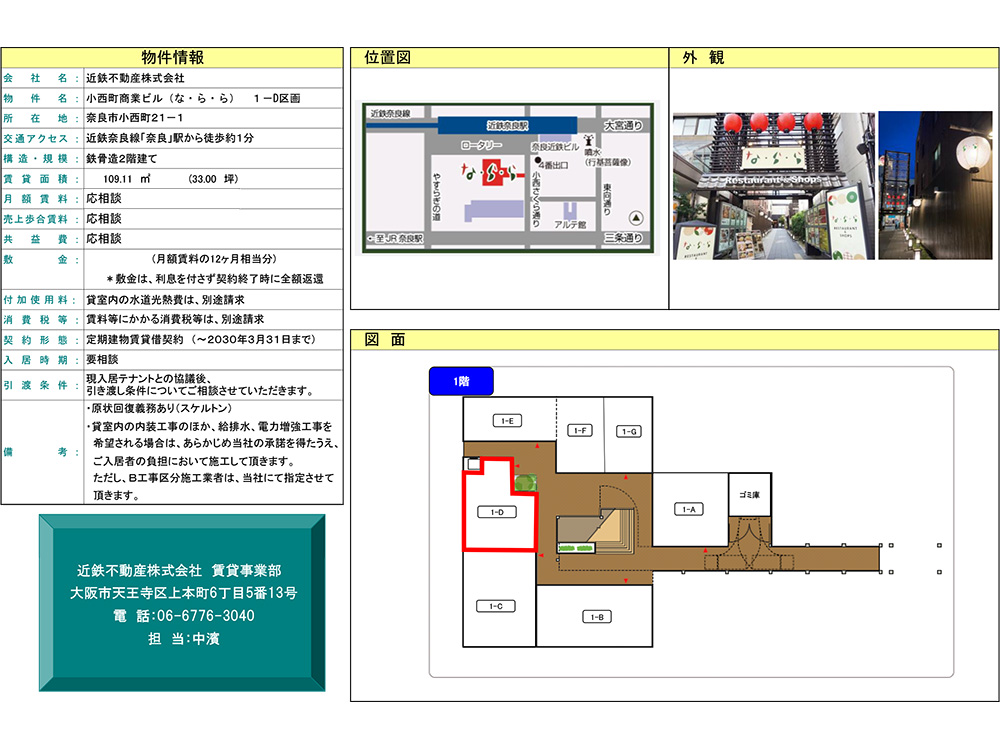The width and height of the screenshot is (1000, 750).
Task: Click 近鉄奈良駅 label on map
Action: [x=508, y=126]
